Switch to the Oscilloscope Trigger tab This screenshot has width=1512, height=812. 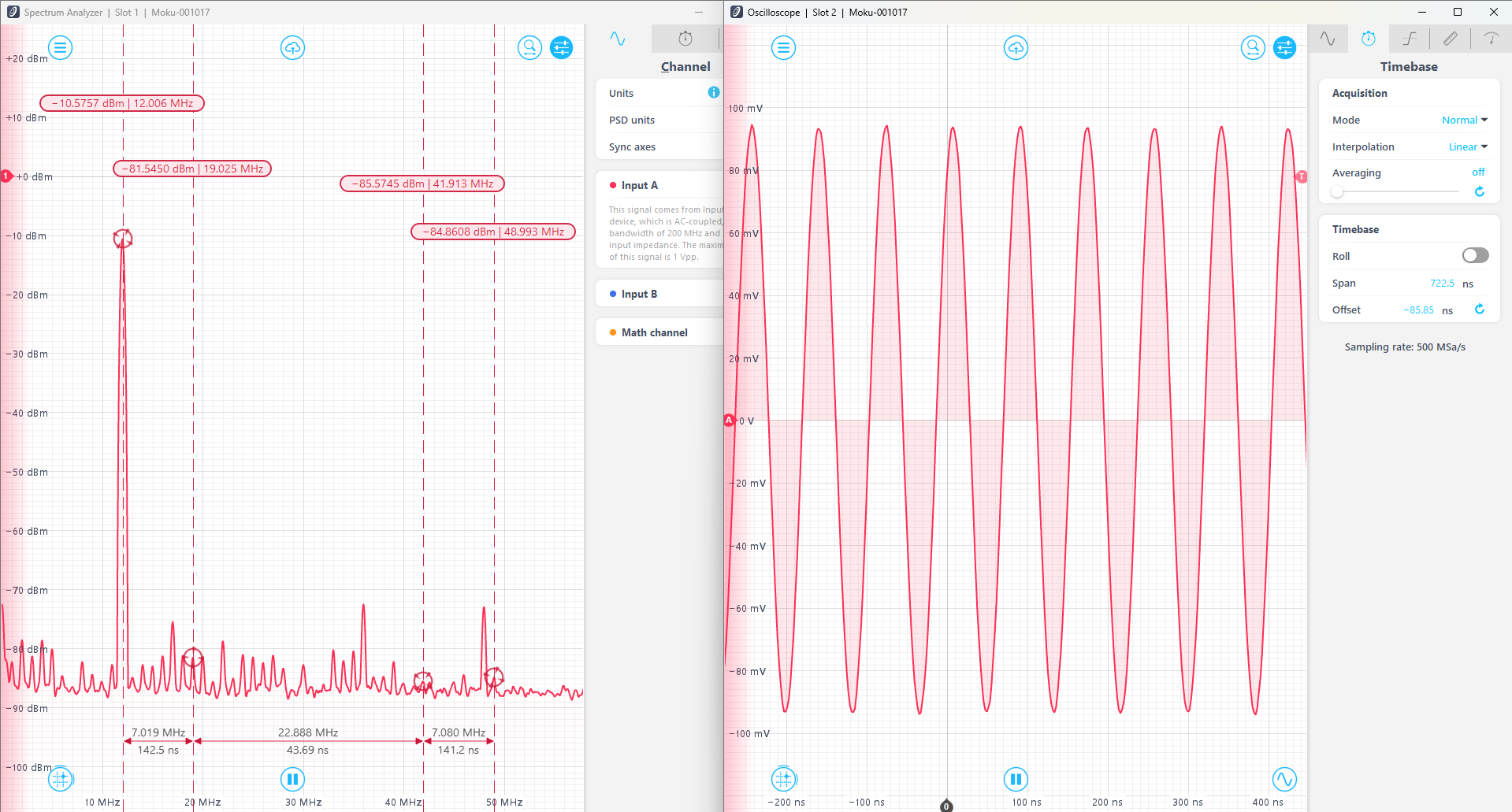[1410, 39]
